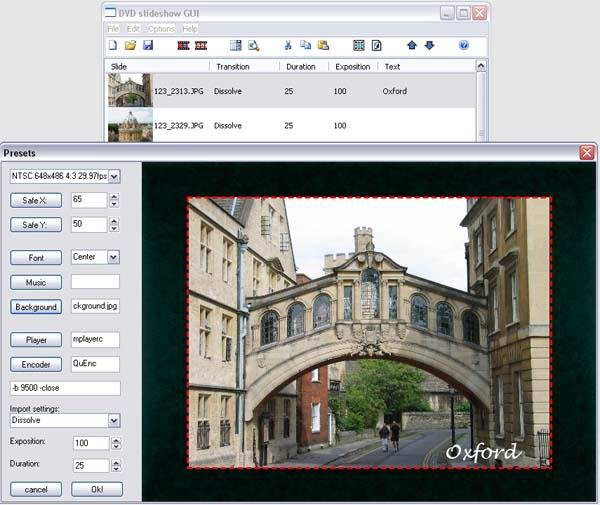Open the File menu

pyautogui.click(x=113, y=29)
